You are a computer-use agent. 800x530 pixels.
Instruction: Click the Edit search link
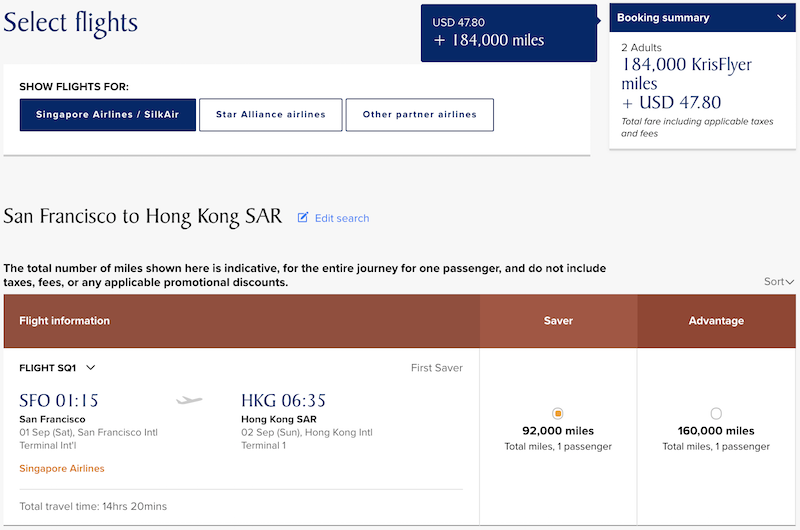(x=342, y=218)
